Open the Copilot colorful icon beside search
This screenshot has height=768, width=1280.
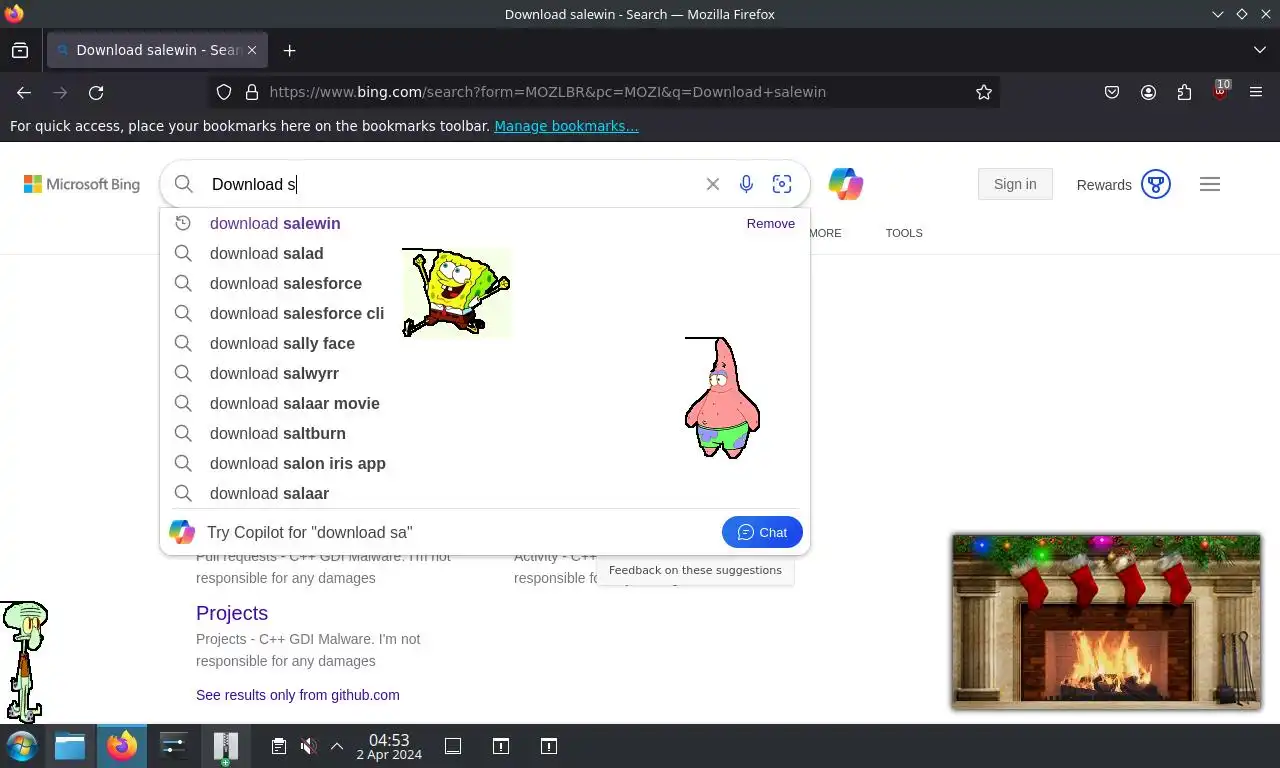(x=845, y=184)
